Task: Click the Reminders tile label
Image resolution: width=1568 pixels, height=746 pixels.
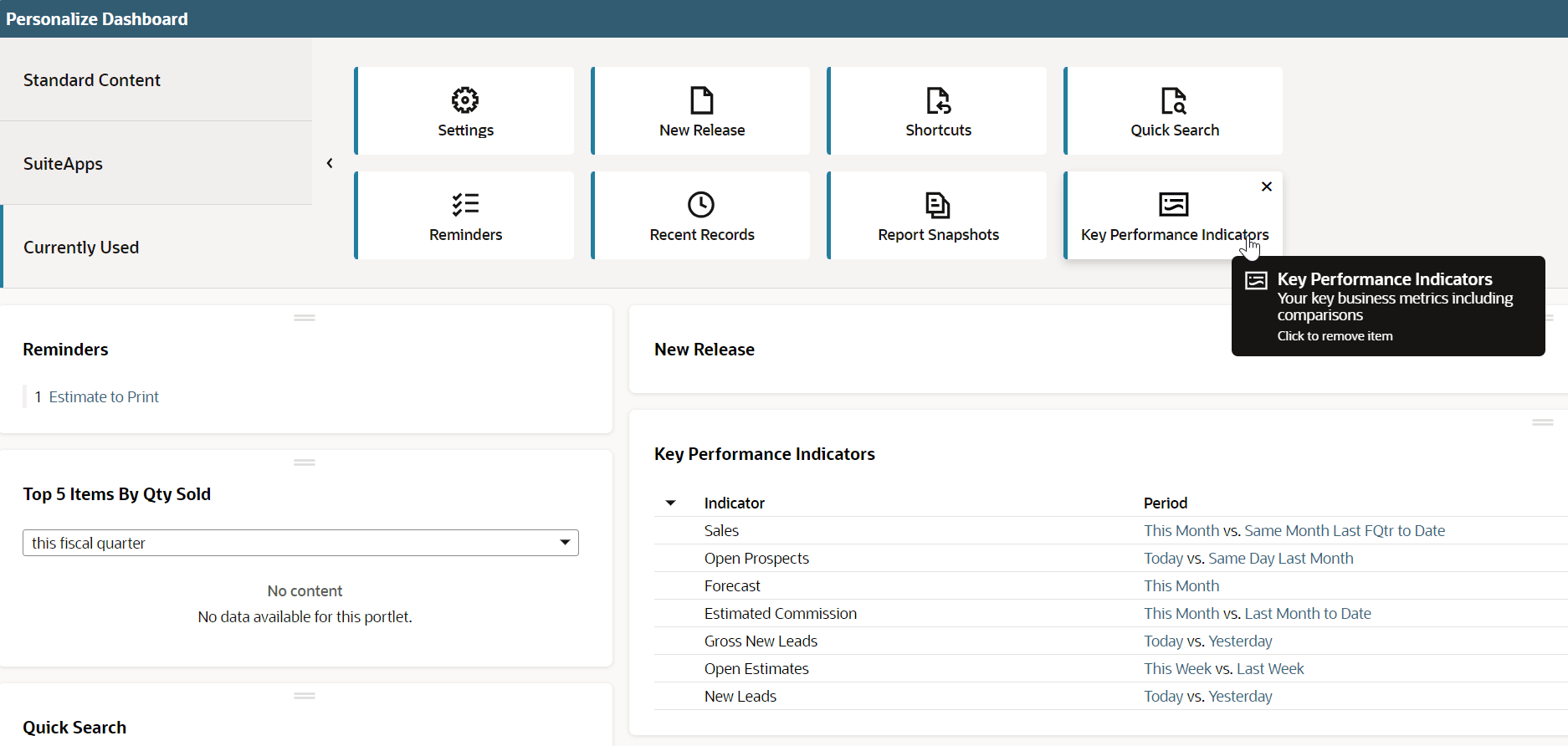Action: 465,235
